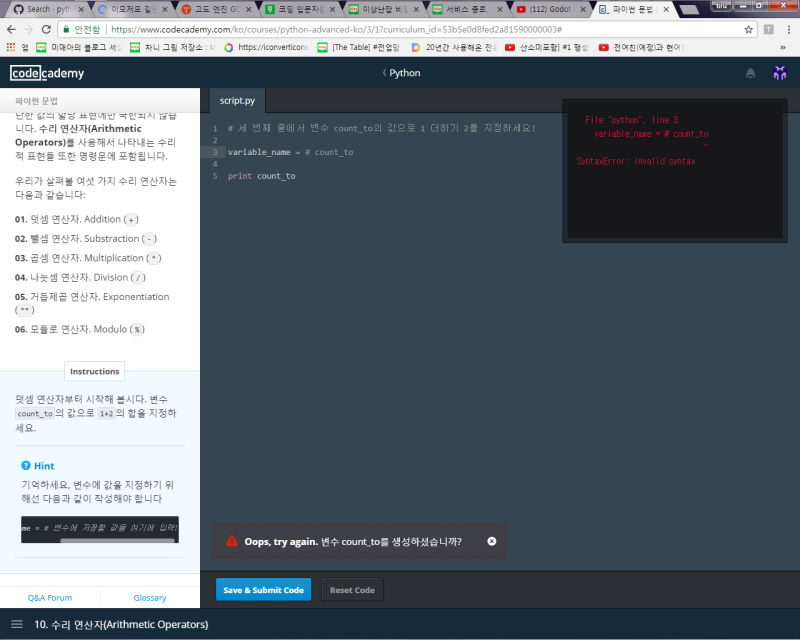Dismiss the Oops error message with its X
800x640 pixels.
[x=491, y=541]
